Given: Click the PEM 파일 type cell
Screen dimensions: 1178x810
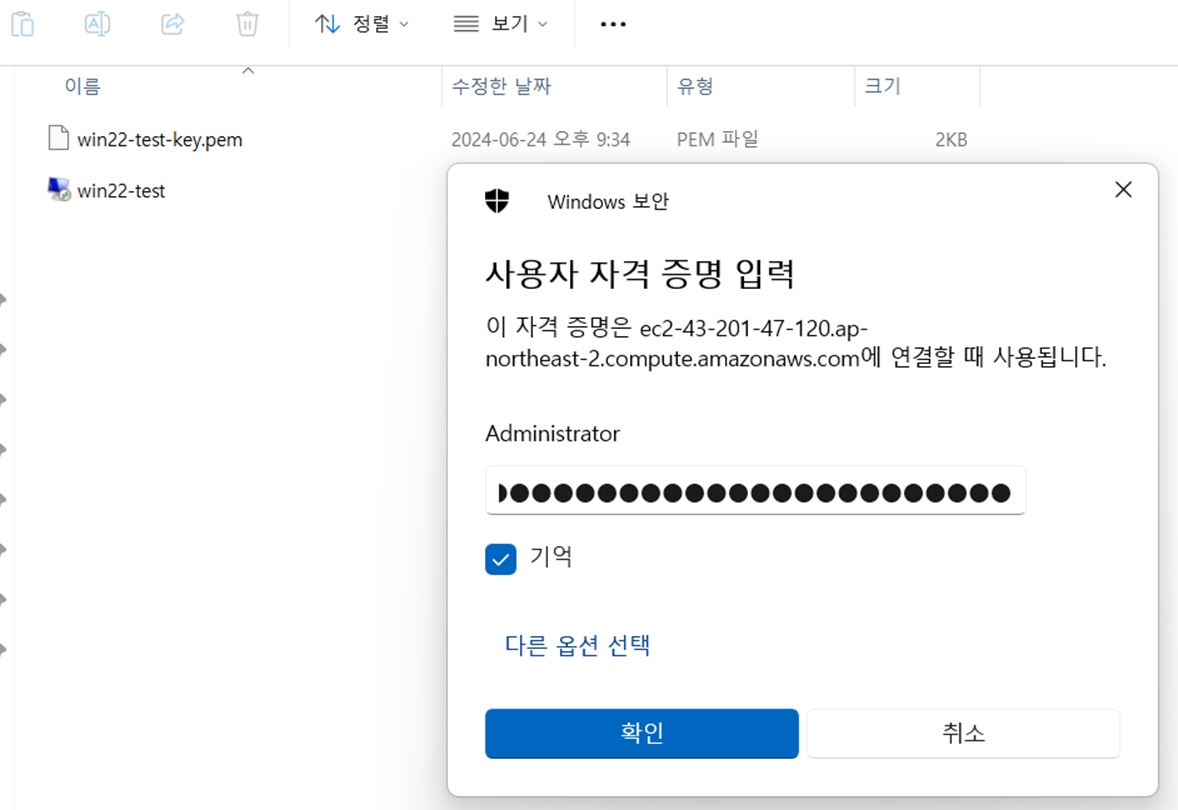Looking at the screenshot, I should click(x=717, y=140).
